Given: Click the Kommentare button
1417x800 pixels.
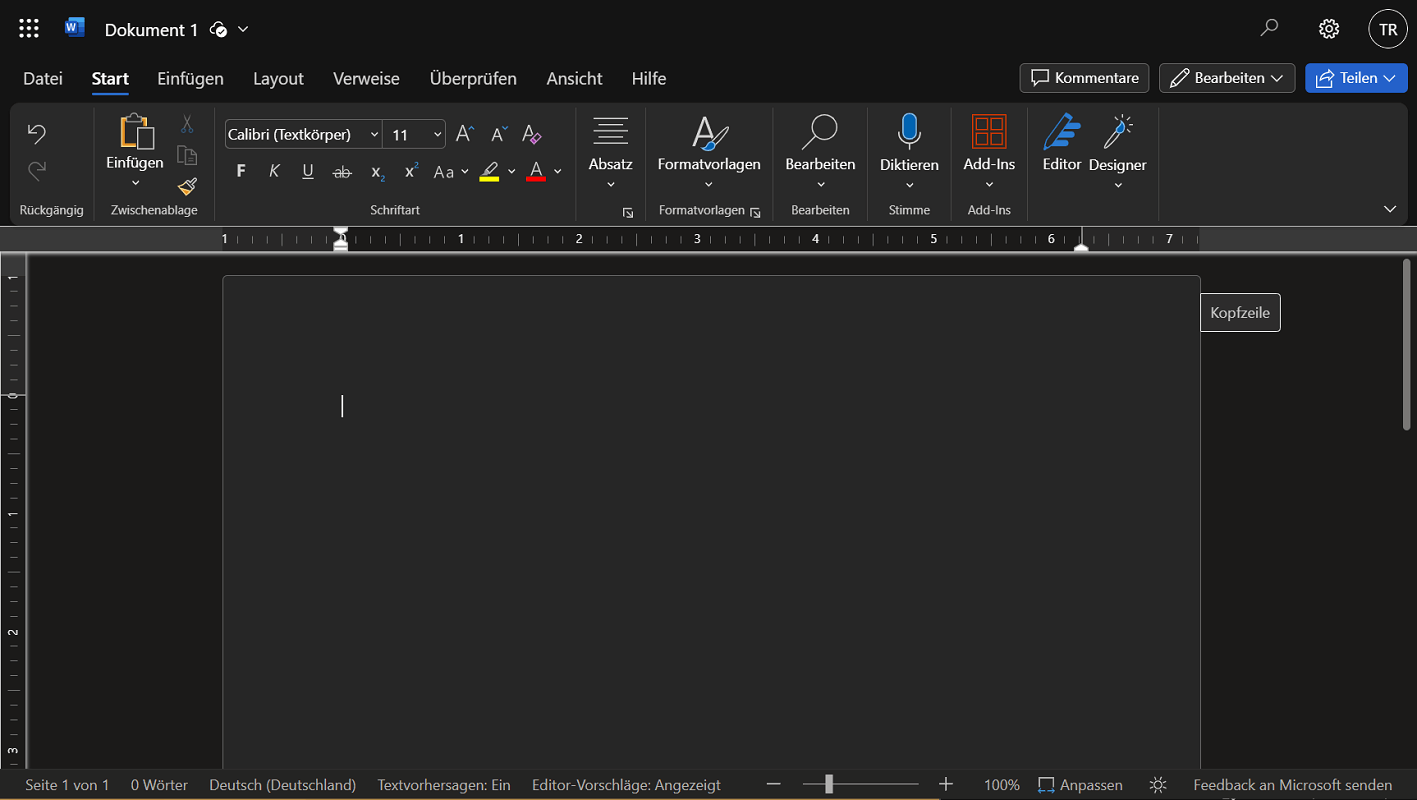Looking at the screenshot, I should click(x=1084, y=78).
